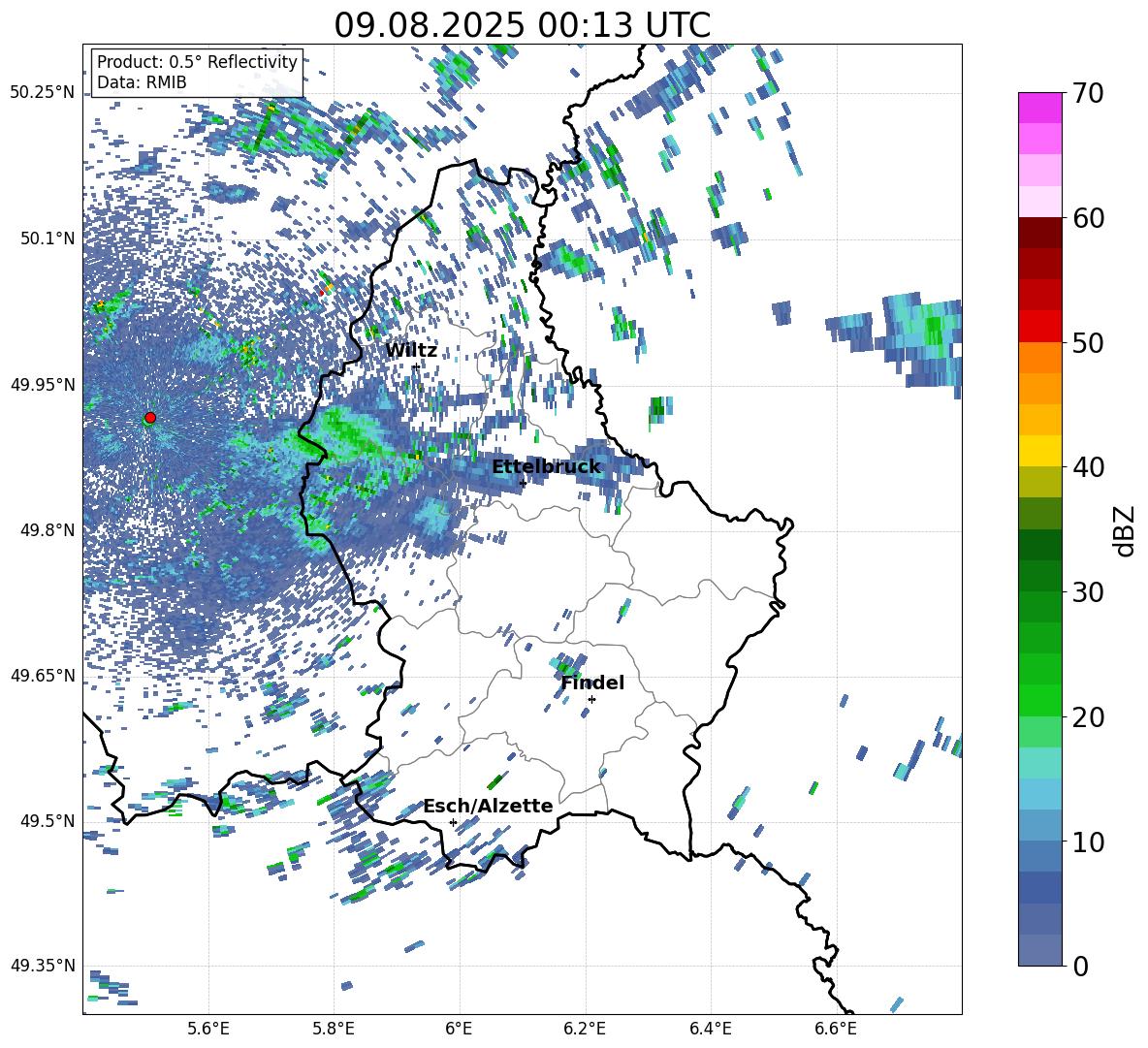Click the 50.1°N latitude label
1148x1048 pixels.
pos(48,238)
